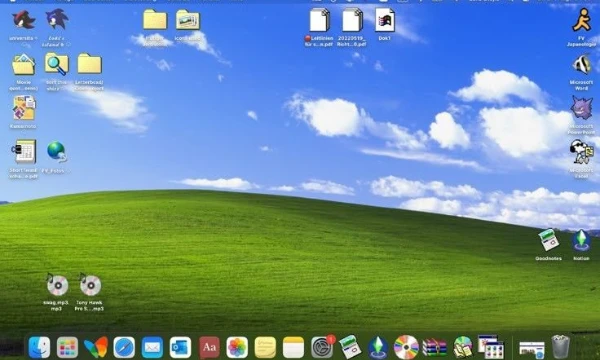Open the CD with music folder dock icon

pos(463,347)
